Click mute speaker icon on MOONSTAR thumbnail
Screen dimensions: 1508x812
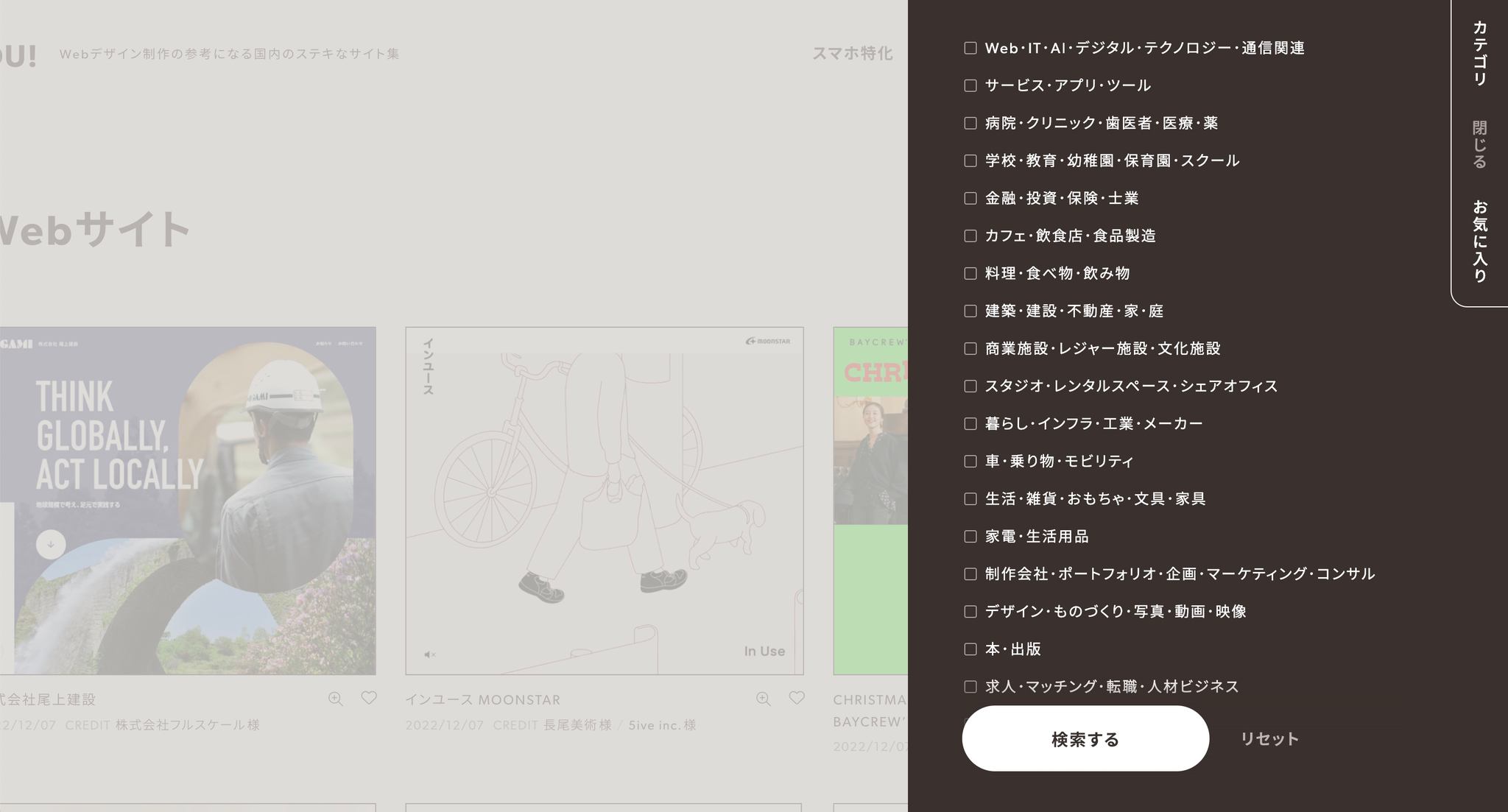pos(430,654)
